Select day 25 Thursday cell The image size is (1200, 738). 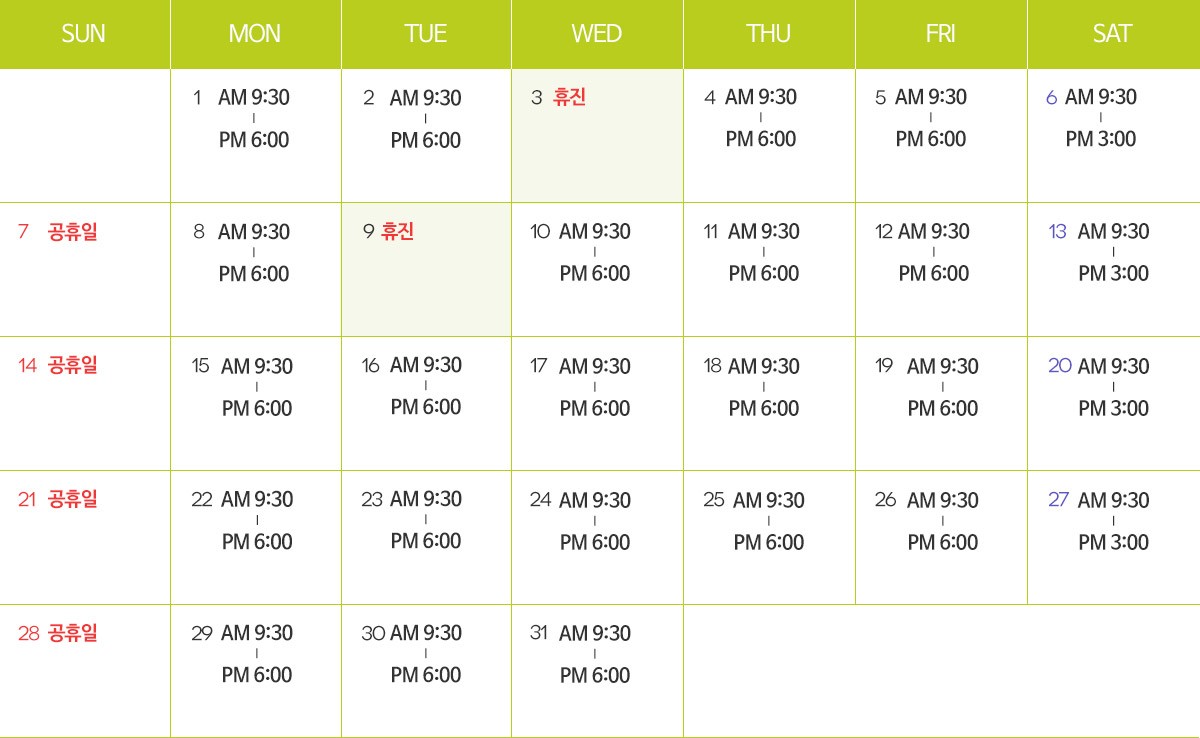769,537
